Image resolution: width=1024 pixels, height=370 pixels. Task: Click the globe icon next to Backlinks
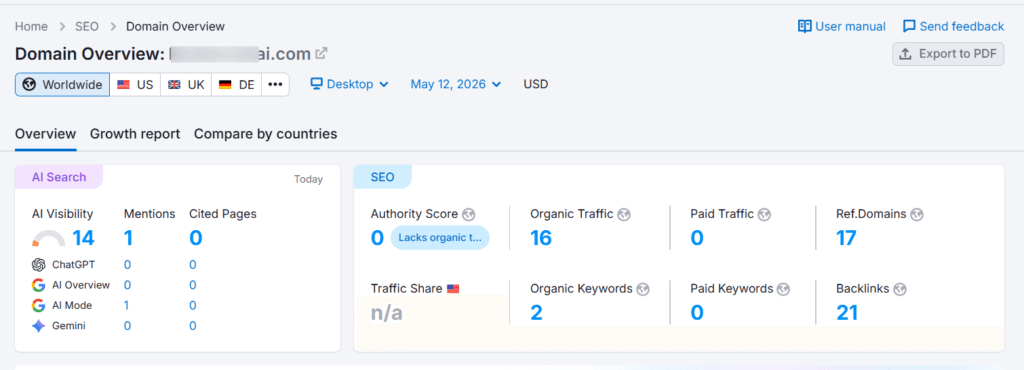pos(900,288)
